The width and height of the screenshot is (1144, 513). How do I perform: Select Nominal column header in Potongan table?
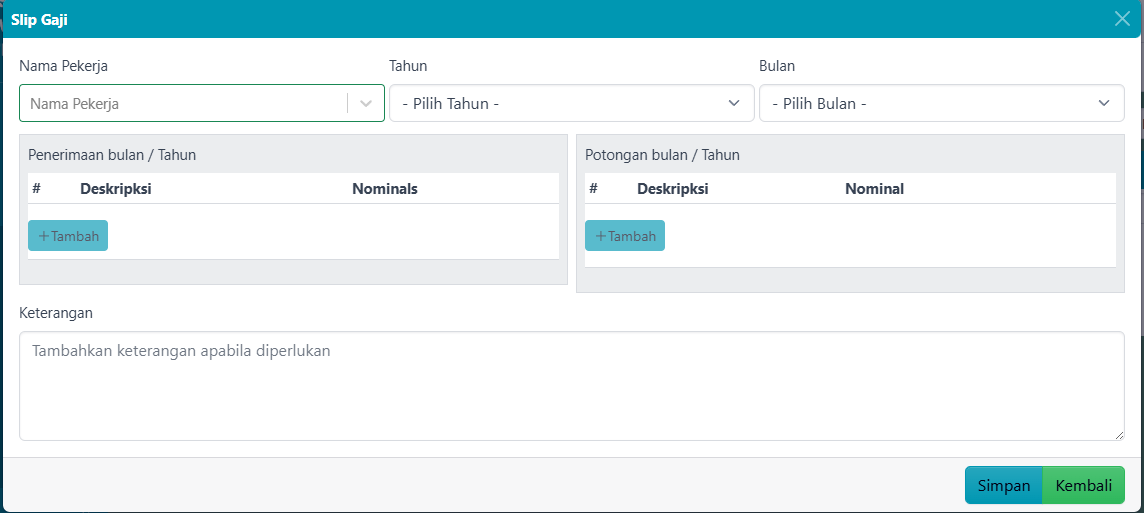[874, 188]
